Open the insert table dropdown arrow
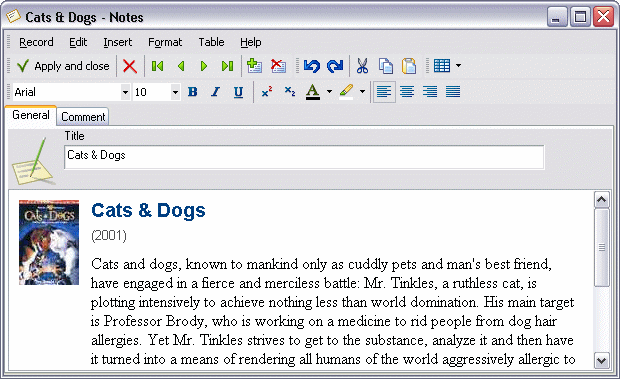 [x=458, y=66]
